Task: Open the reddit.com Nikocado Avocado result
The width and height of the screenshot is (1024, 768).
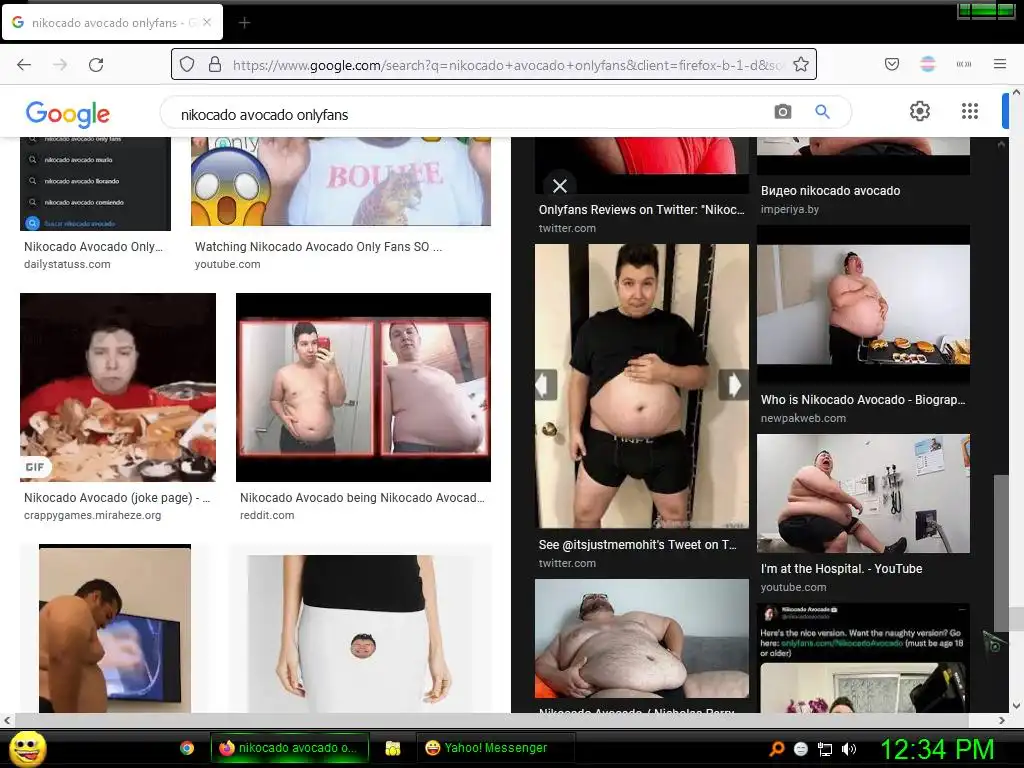Action: (x=362, y=498)
